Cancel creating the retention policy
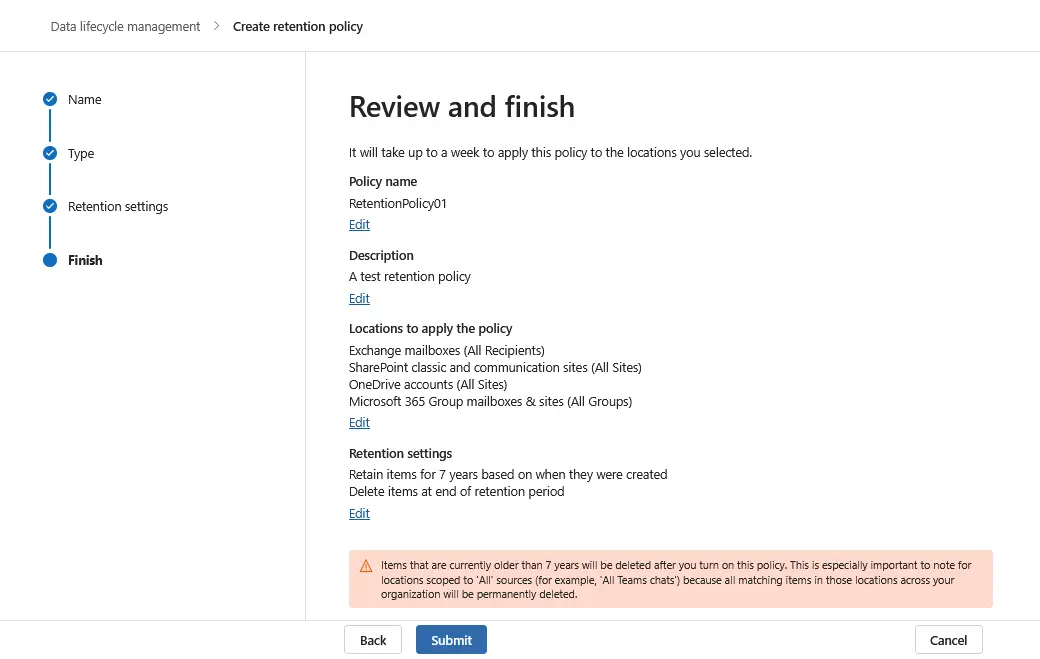Viewport: 1040px width, 659px height. tap(948, 639)
